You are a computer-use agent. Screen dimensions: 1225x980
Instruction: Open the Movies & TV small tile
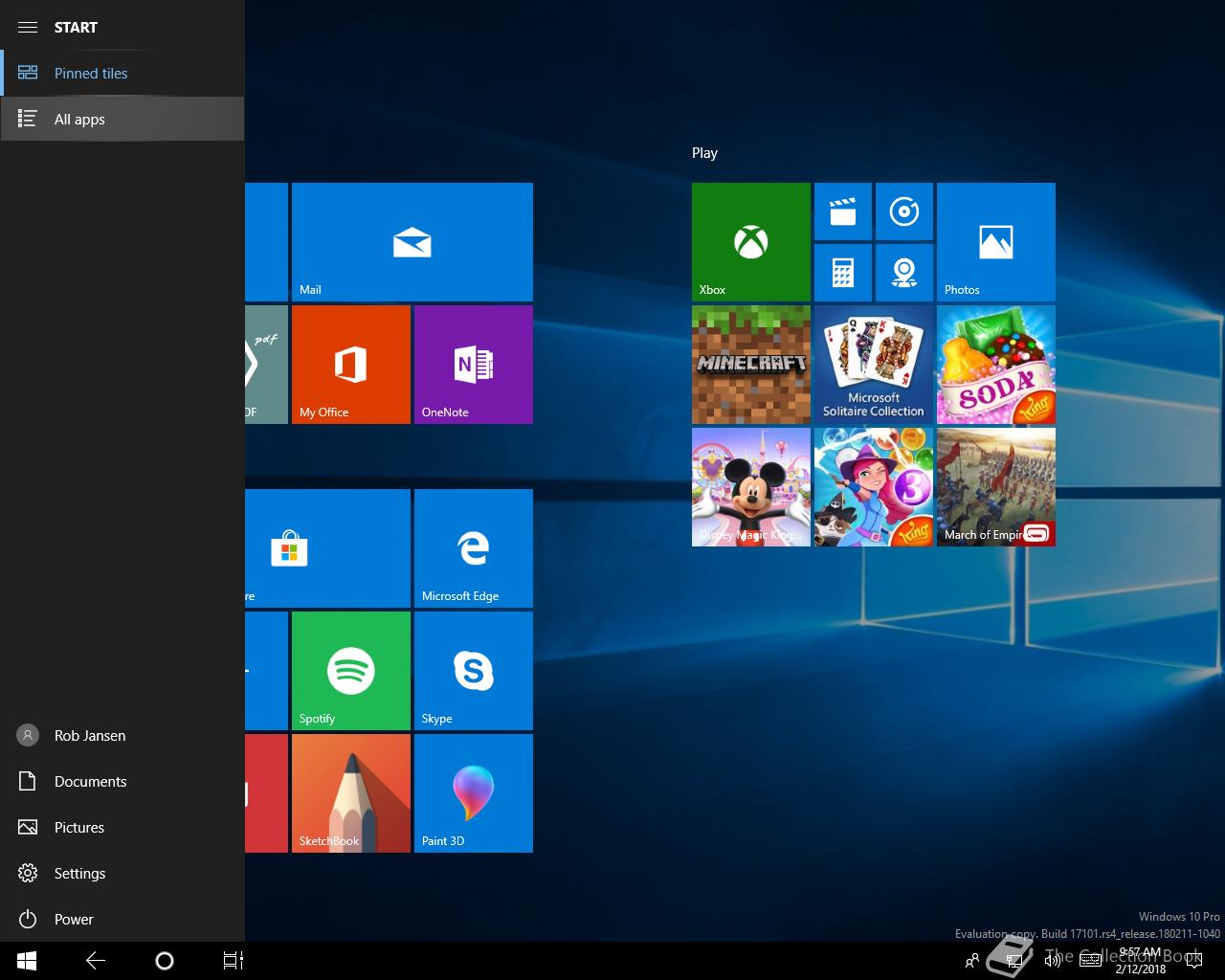pos(843,212)
